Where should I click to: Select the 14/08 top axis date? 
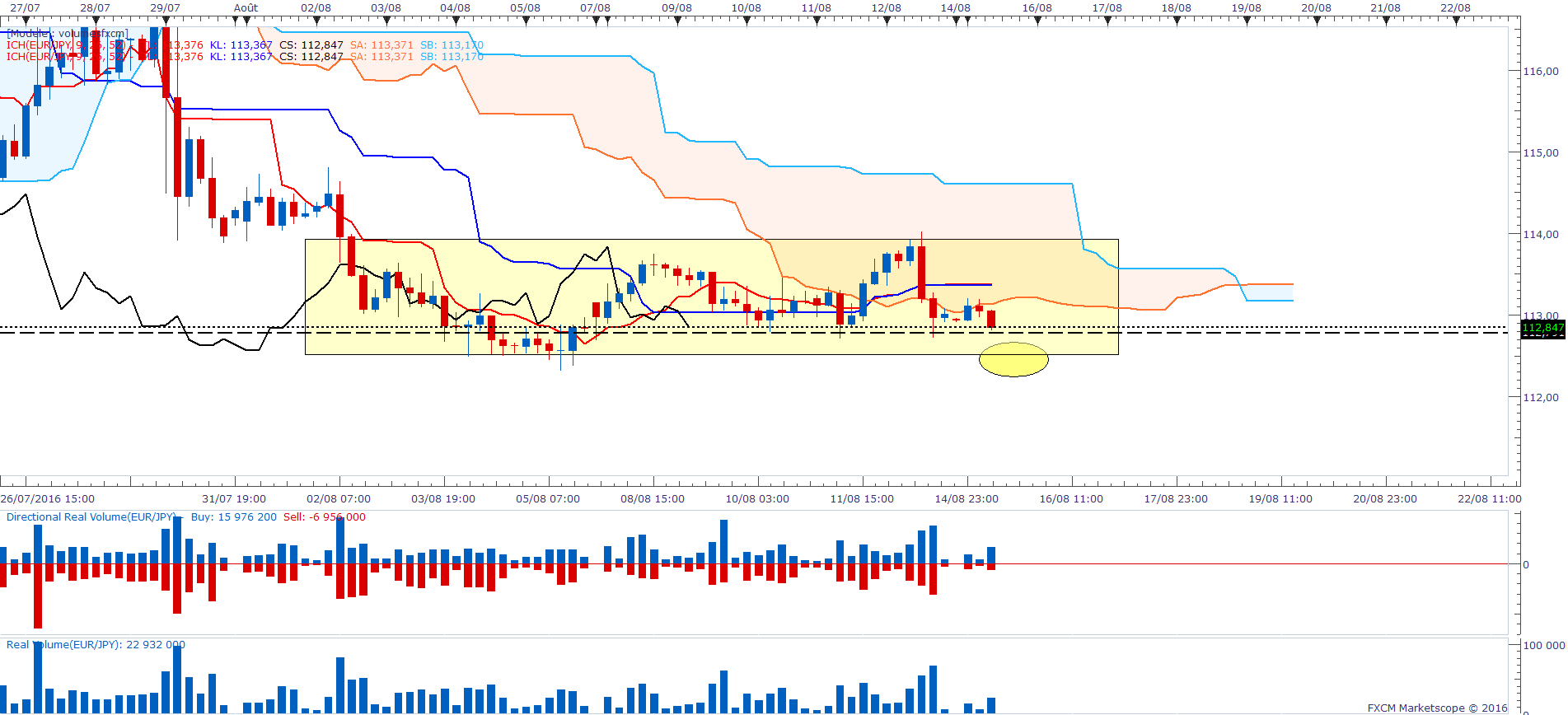click(x=956, y=8)
